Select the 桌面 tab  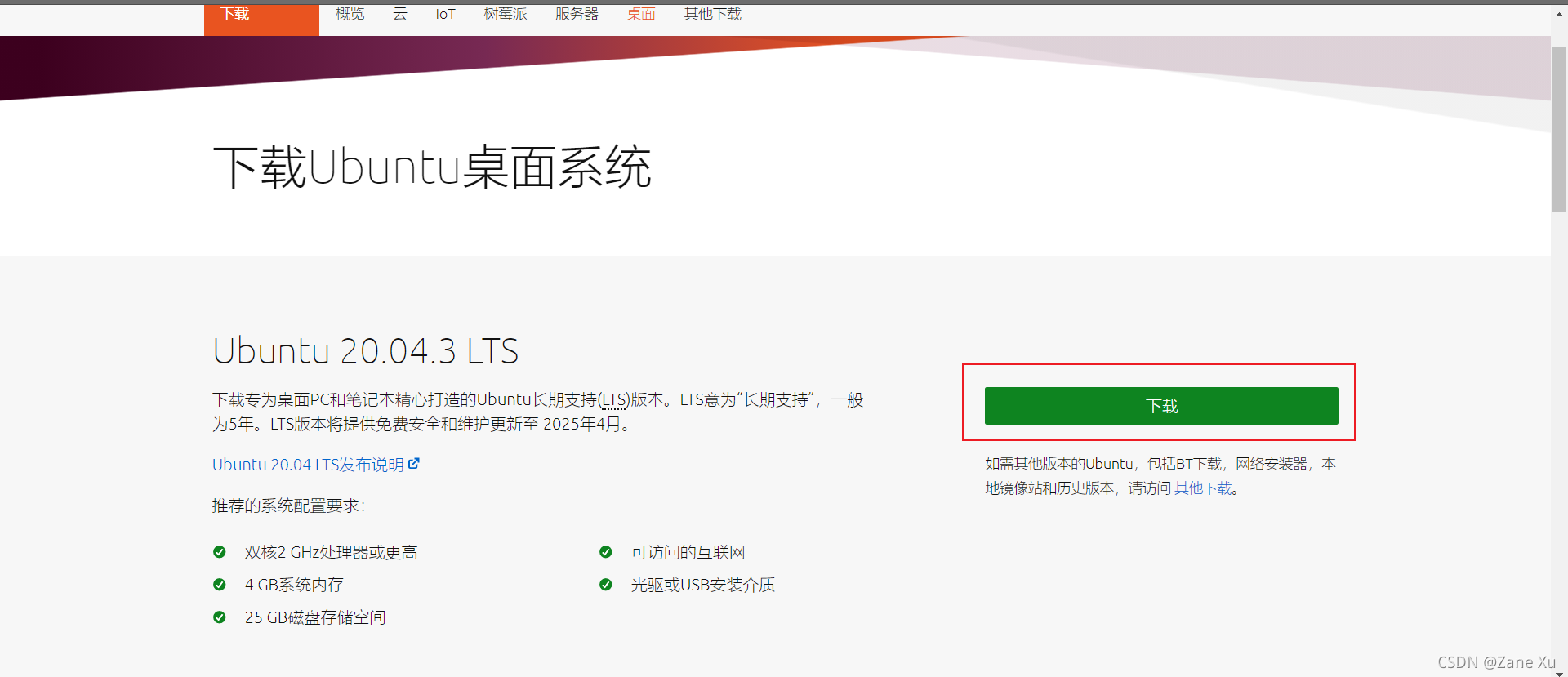[x=641, y=14]
